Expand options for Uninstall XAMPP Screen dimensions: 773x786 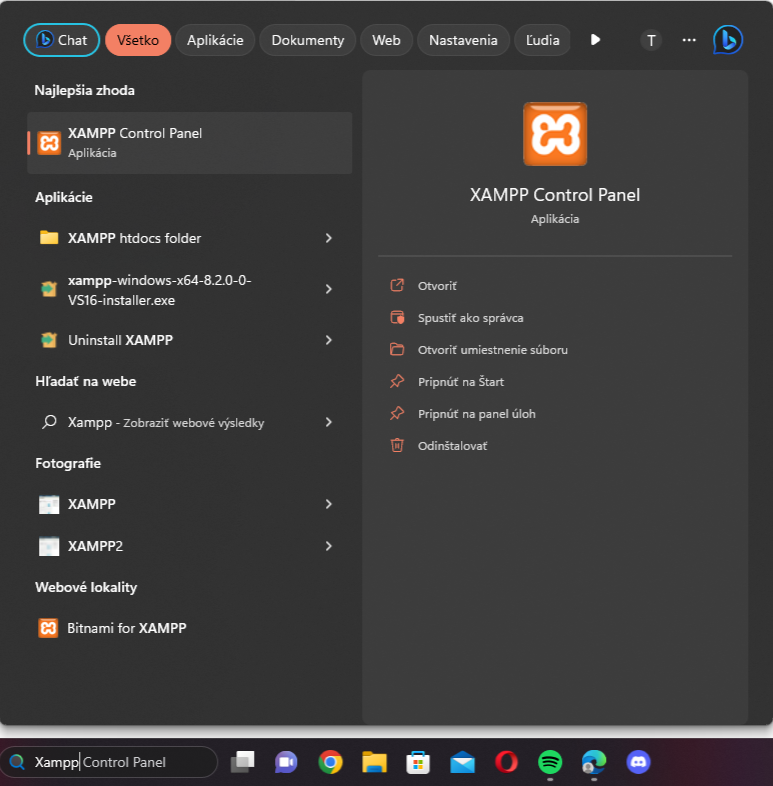[x=328, y=340]
